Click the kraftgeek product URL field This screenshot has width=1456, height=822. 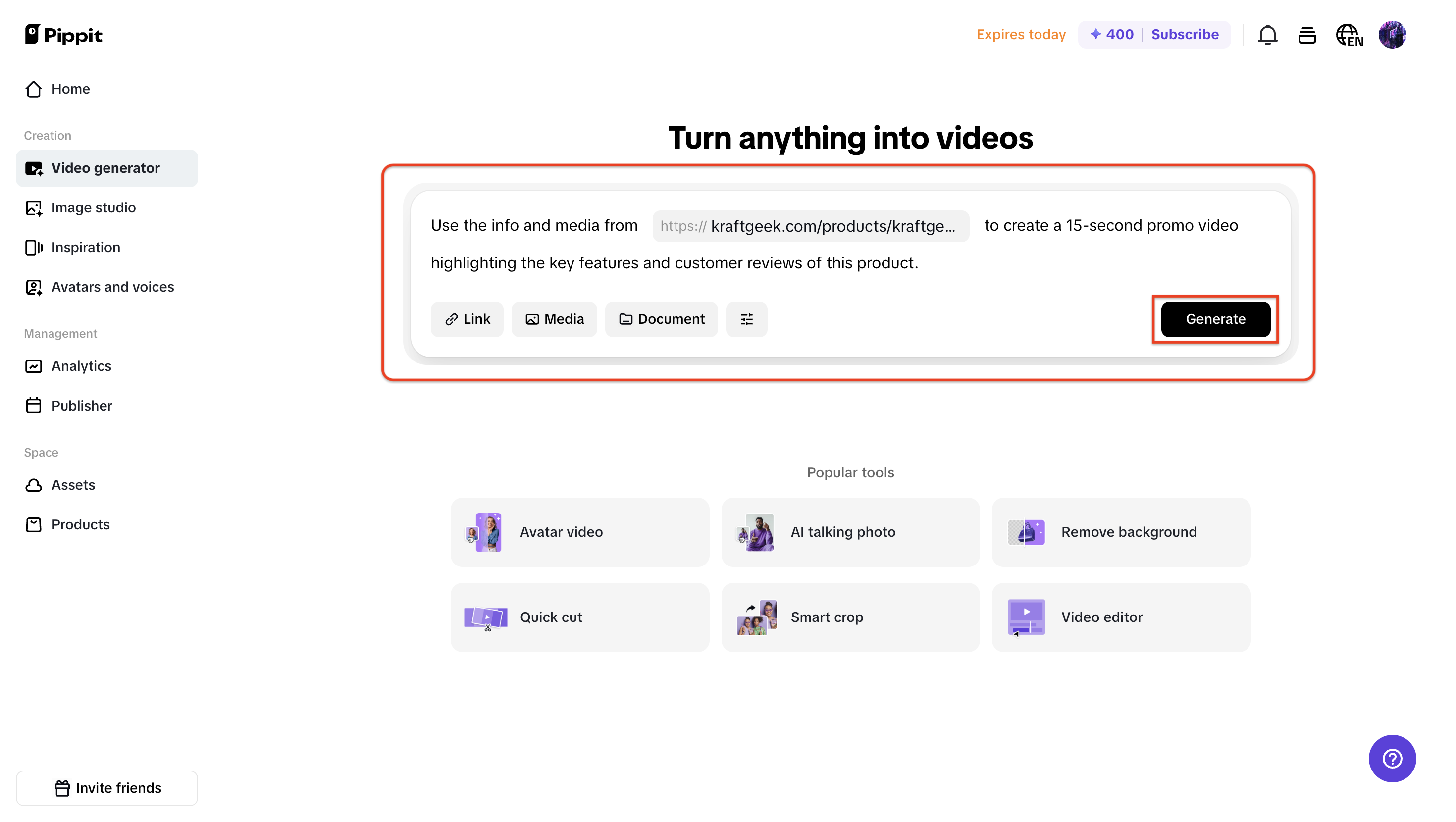pyautogui.click(x=811, y=226)
